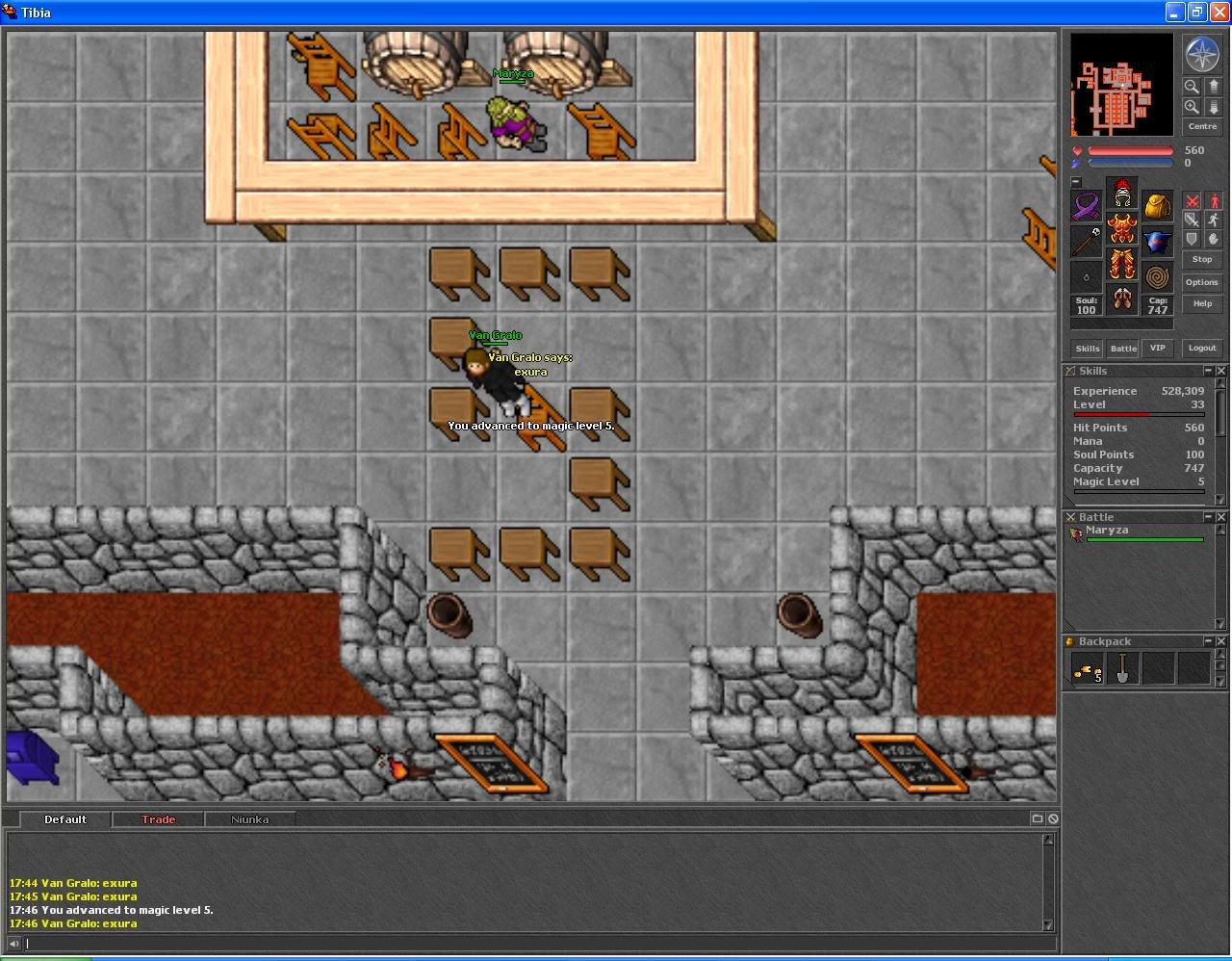Screen dimensions: 1232x961
Task: Click the gold coins in Backpack
Action: [1087, 668]
